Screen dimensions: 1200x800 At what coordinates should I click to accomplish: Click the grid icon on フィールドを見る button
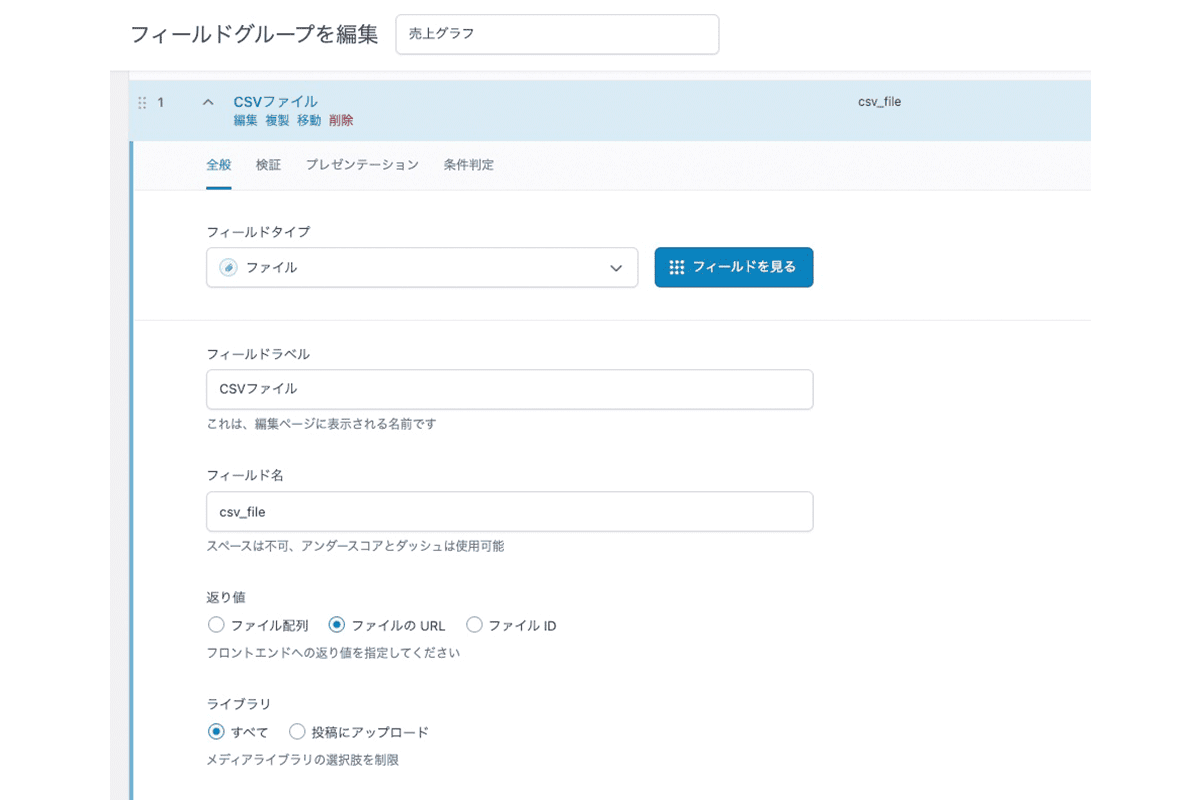click(x=677, y=267)
